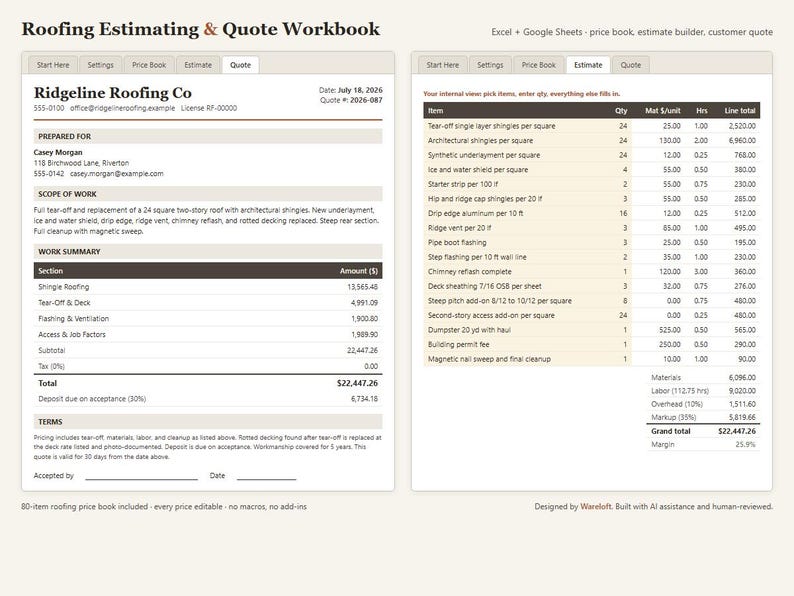Click Ridge vent per 20 lf item

tap(460, 228)
